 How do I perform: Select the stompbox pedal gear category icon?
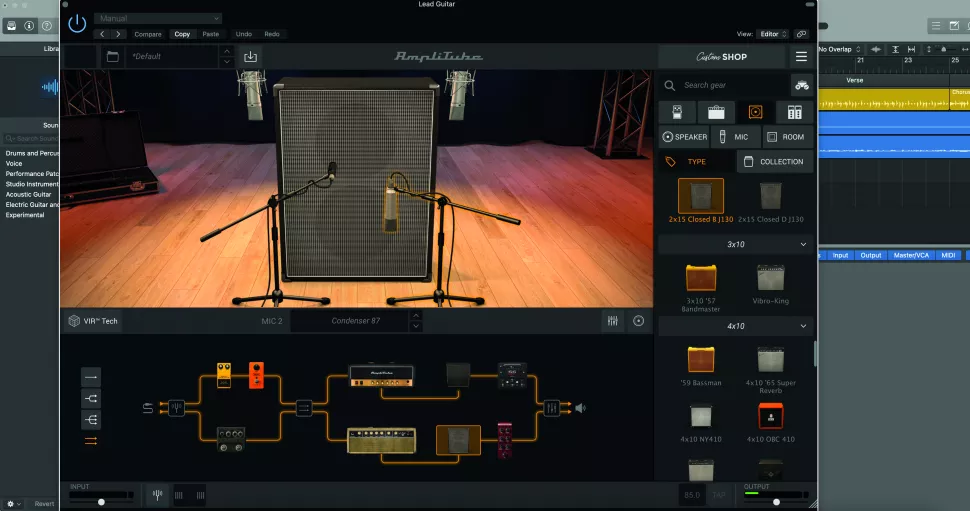pyautogui.click(x=677, y=112)
